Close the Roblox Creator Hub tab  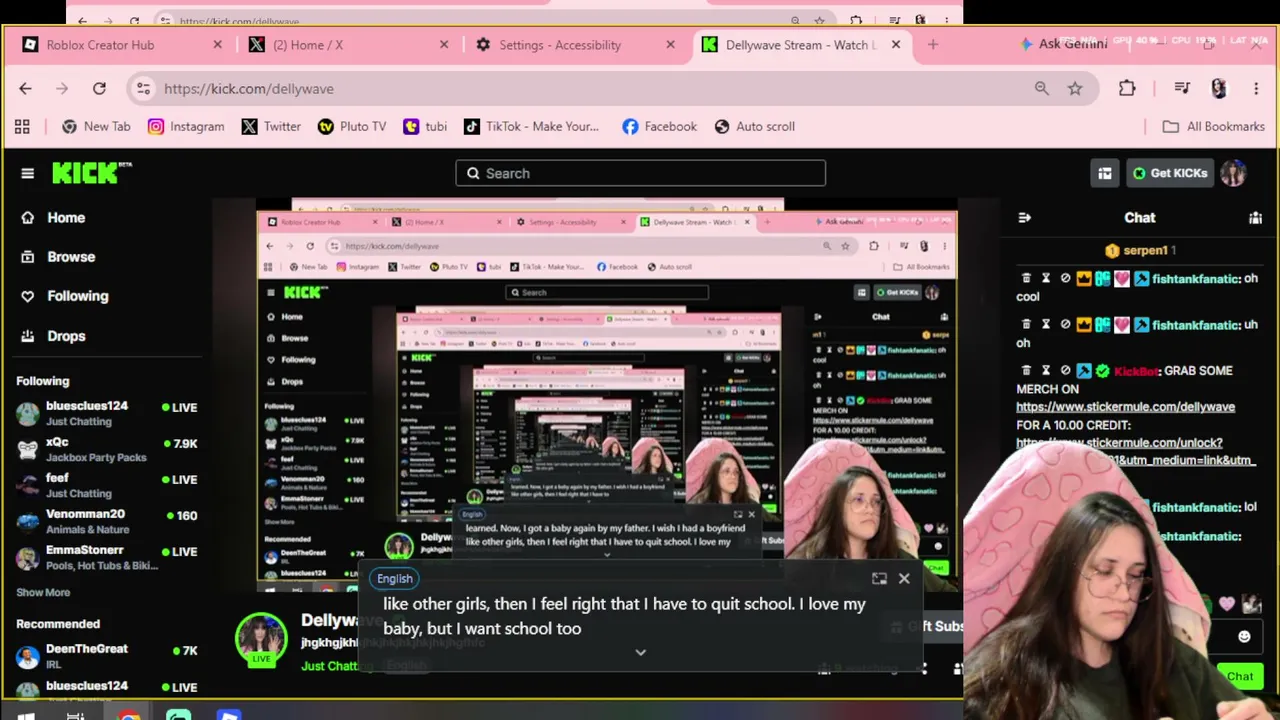218,45
